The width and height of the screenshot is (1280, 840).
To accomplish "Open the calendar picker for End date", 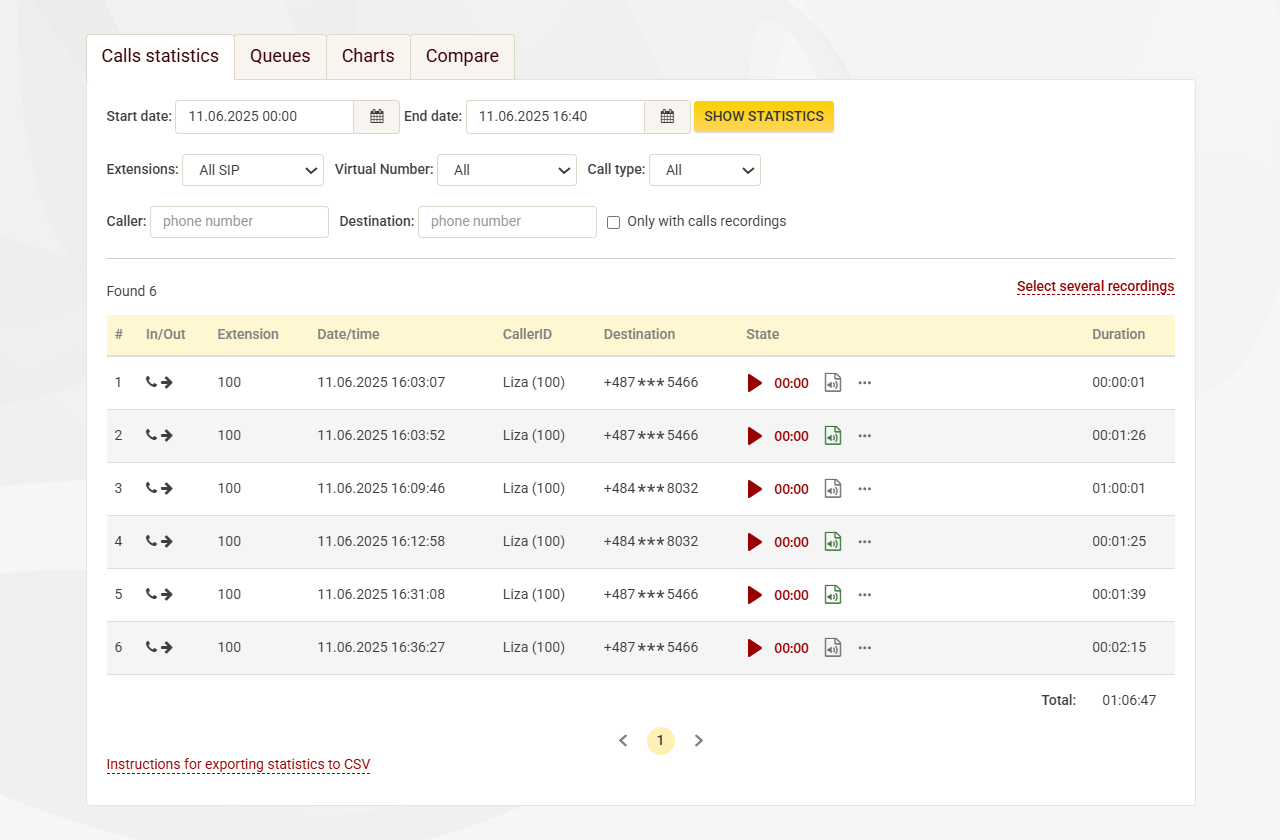I will 667,116.
